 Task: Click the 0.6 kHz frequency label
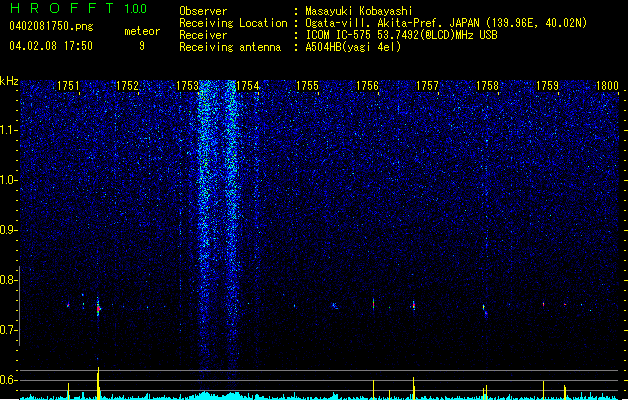pyautogui.click(x=9, y=380)
